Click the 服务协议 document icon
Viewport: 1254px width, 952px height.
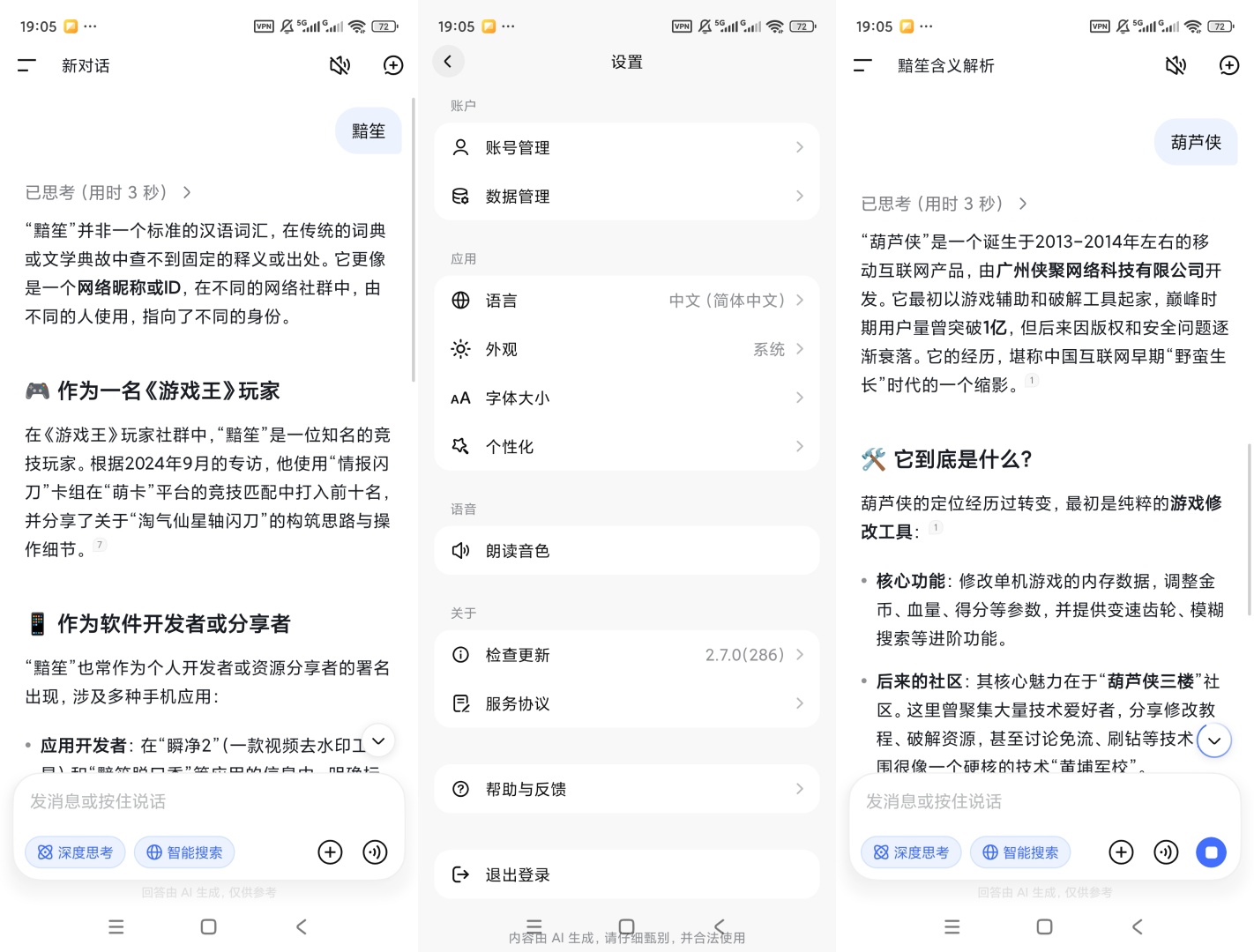tap(460, 703)
